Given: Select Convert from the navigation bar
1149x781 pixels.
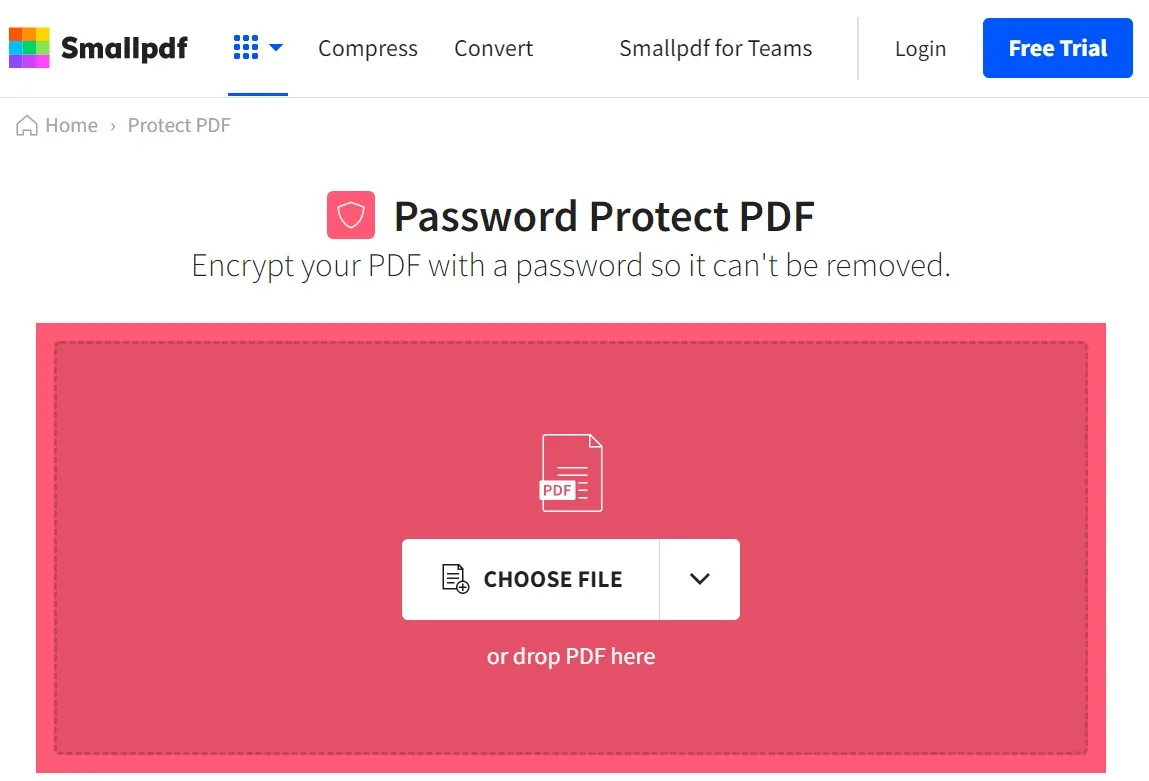Looking at the screenshot, I should [493, 48].
